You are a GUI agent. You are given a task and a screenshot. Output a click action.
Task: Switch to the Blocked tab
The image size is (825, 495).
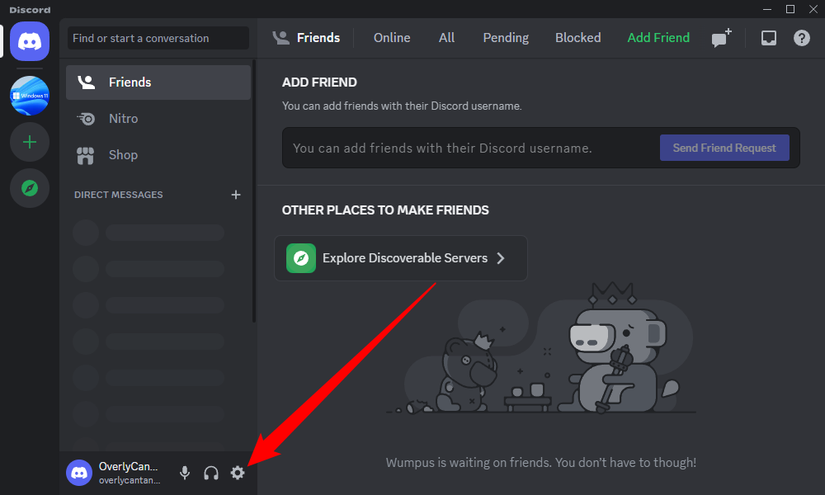(578, 38)
